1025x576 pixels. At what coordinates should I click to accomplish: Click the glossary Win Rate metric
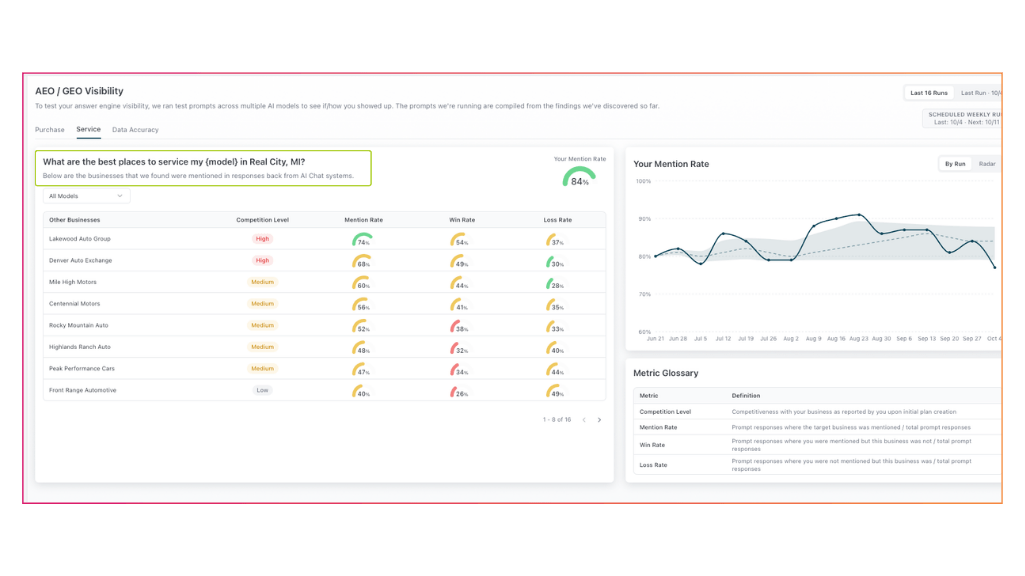[652, 445]
